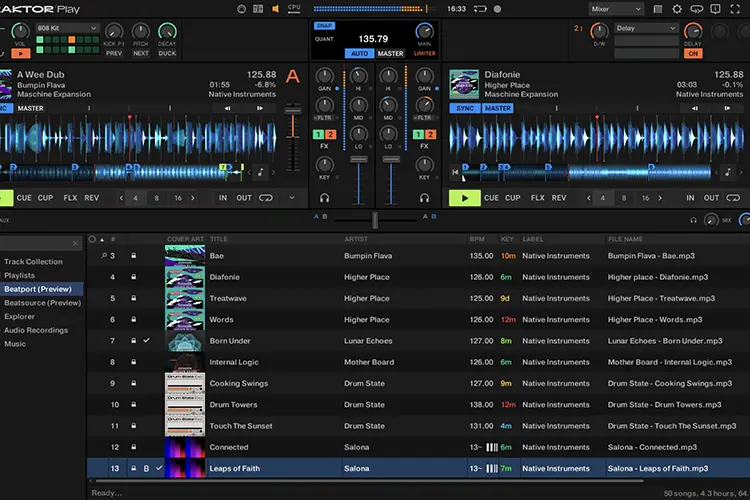Open the Mixer layout dropdown
This screenshot has height=500, width=750.
click(616, 9)
